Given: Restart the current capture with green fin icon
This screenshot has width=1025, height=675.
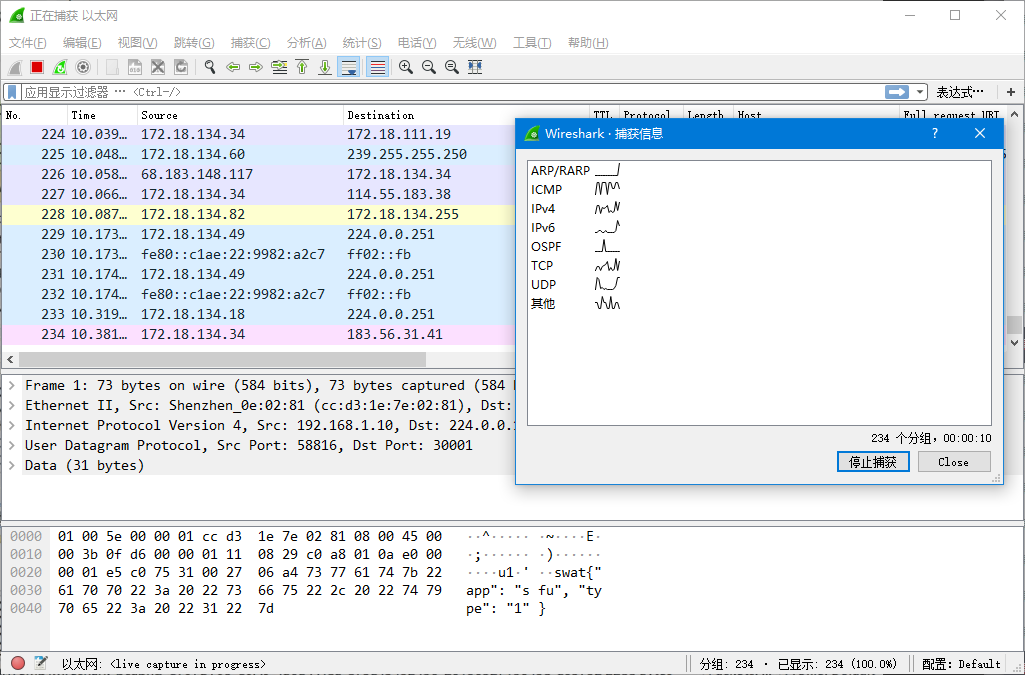Looking at the screenshot, I should tap(60, 67).
